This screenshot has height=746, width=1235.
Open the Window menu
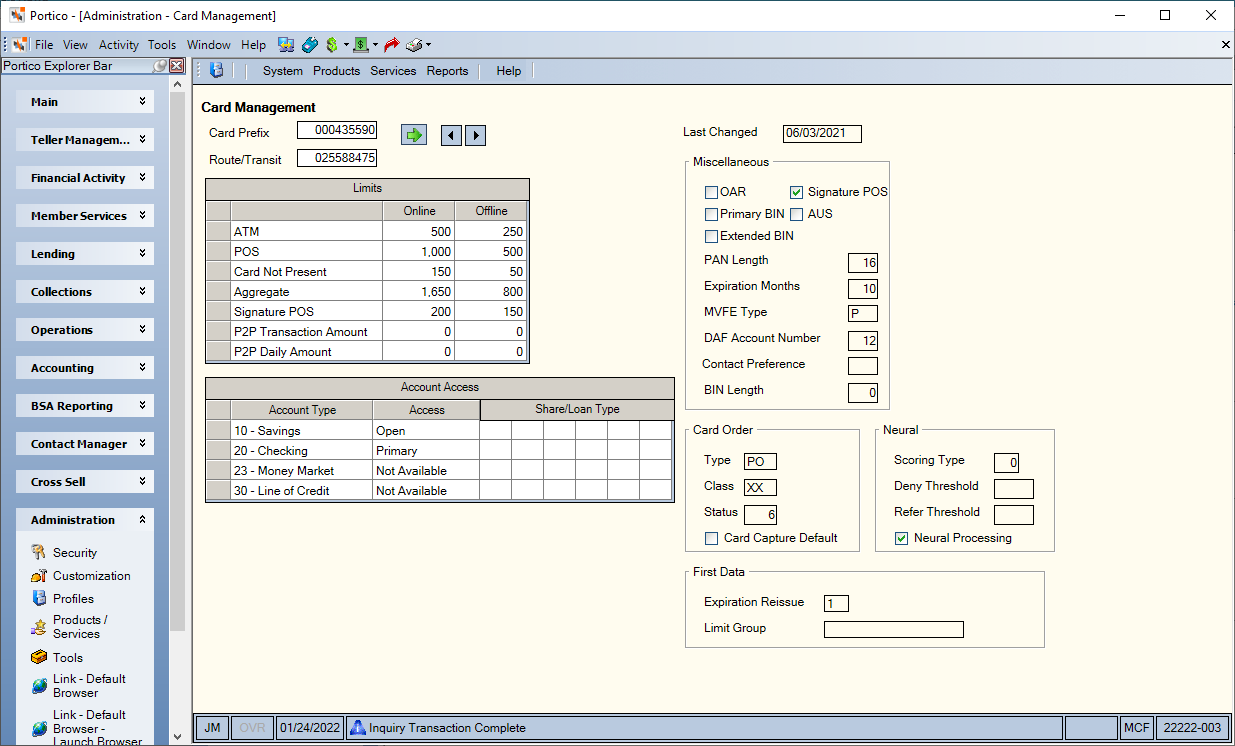[x=208, y=45]
